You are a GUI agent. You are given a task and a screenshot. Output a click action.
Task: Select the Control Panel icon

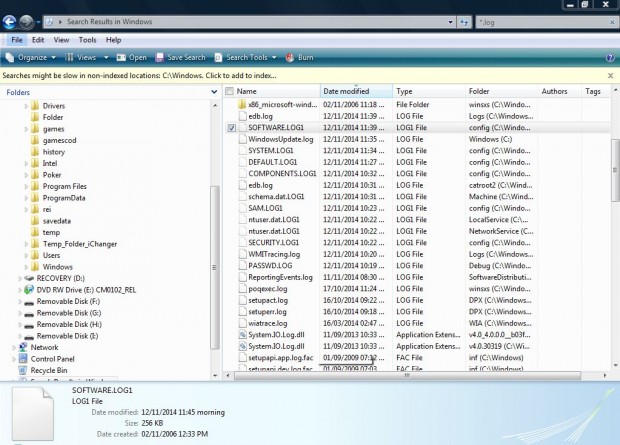23,359
